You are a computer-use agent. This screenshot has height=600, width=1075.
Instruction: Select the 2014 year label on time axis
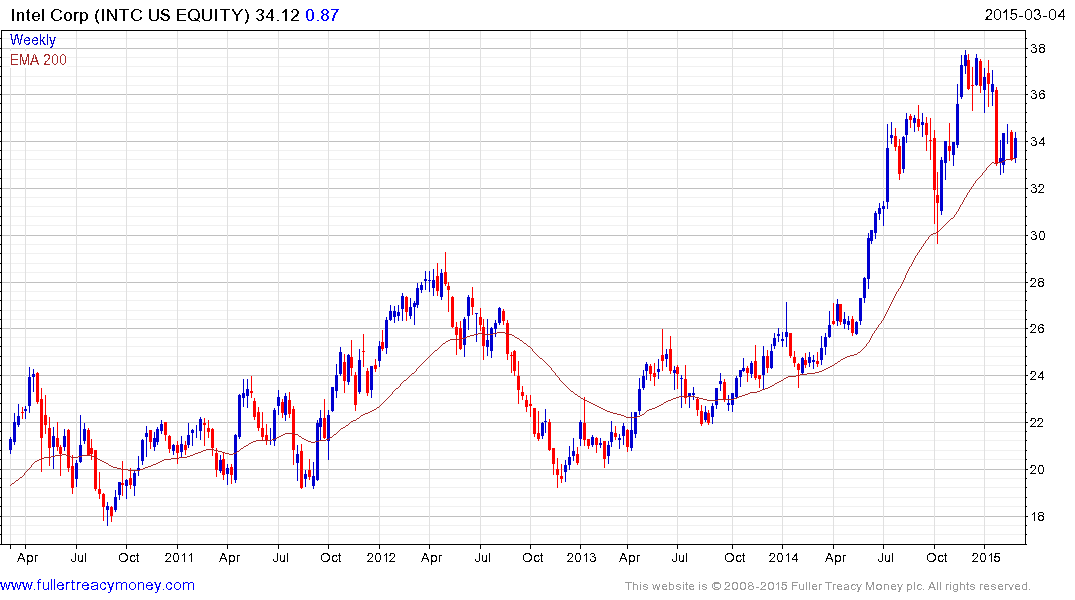click(x=783, y=557)
